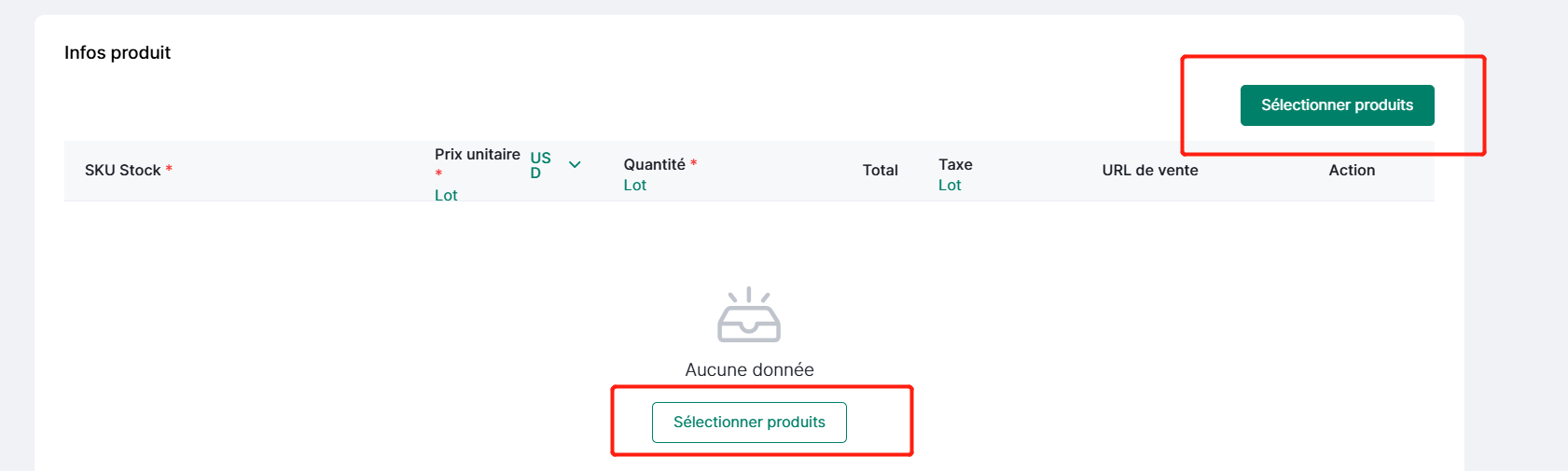Click the red asterisk beside Quantité
The height and width of the screenshot is (471, 1568).
pos(693,163)
